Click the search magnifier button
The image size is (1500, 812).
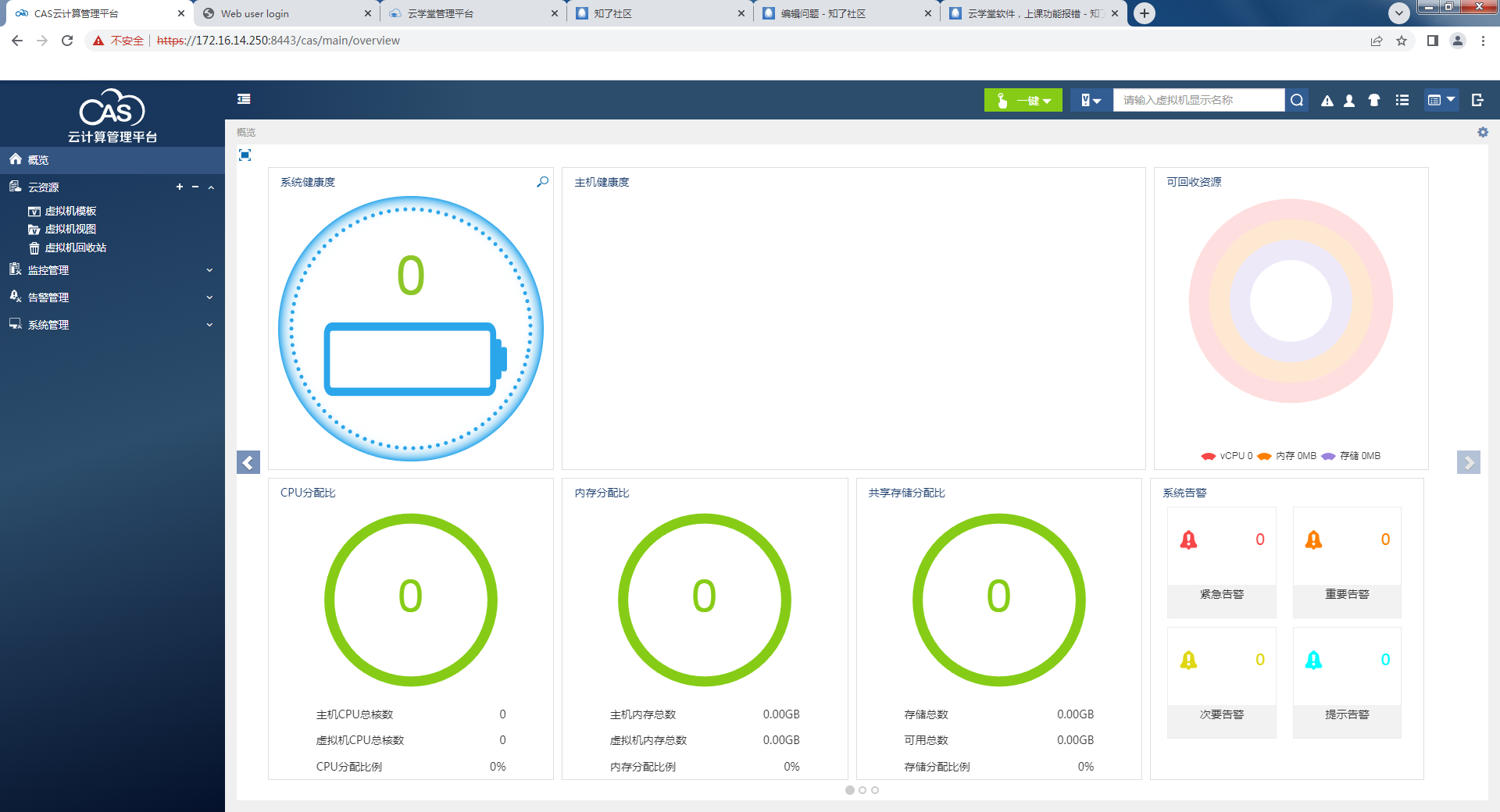pyautogui.click(x=1297, y=100)
